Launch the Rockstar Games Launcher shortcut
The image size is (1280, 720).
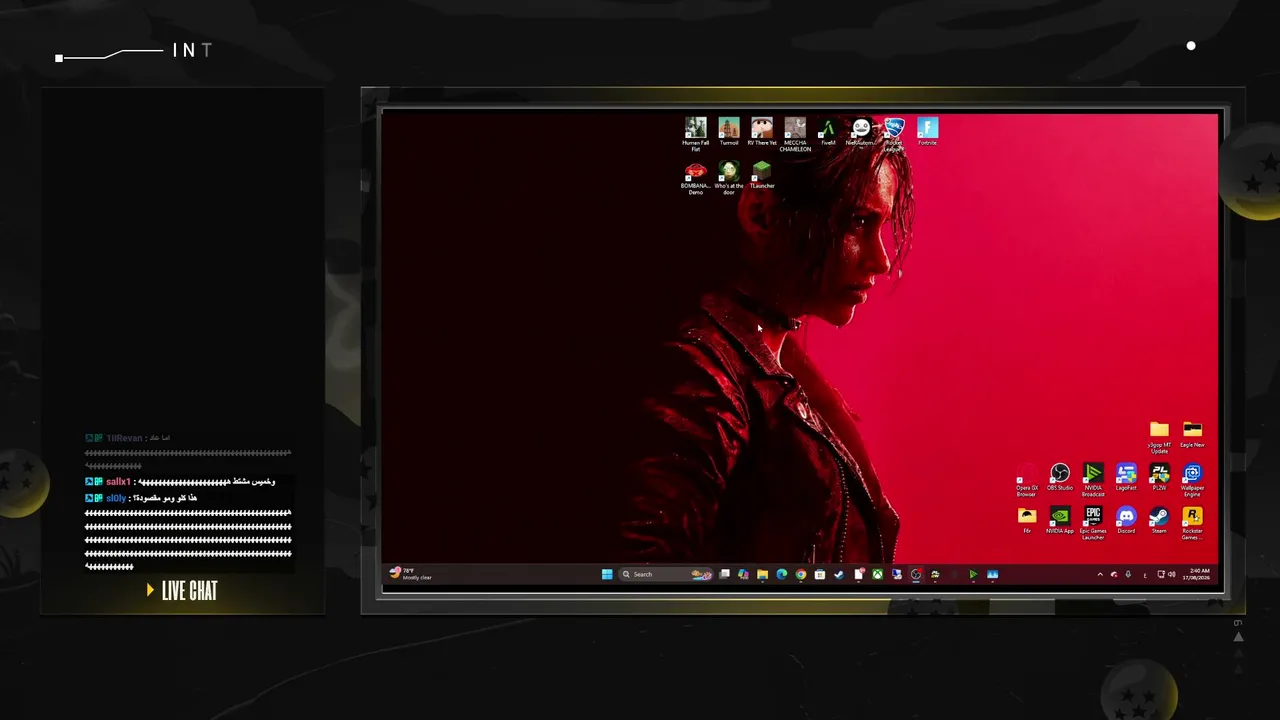[x=1192, y=523]
